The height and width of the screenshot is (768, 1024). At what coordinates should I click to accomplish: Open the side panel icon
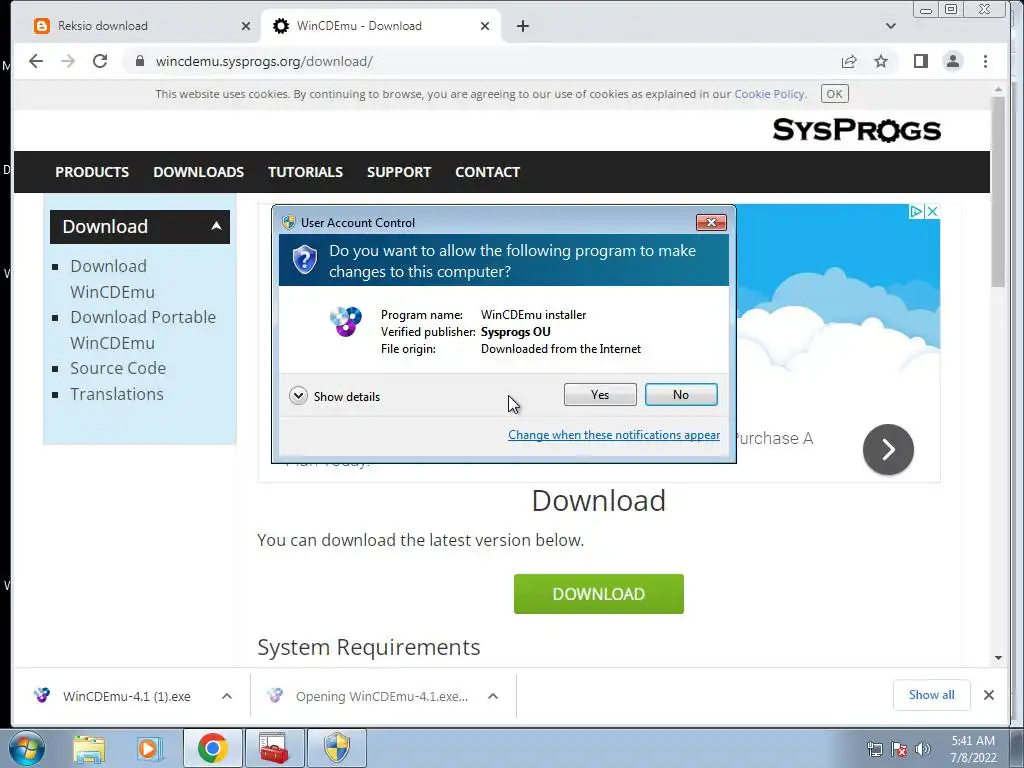[921, 61]
